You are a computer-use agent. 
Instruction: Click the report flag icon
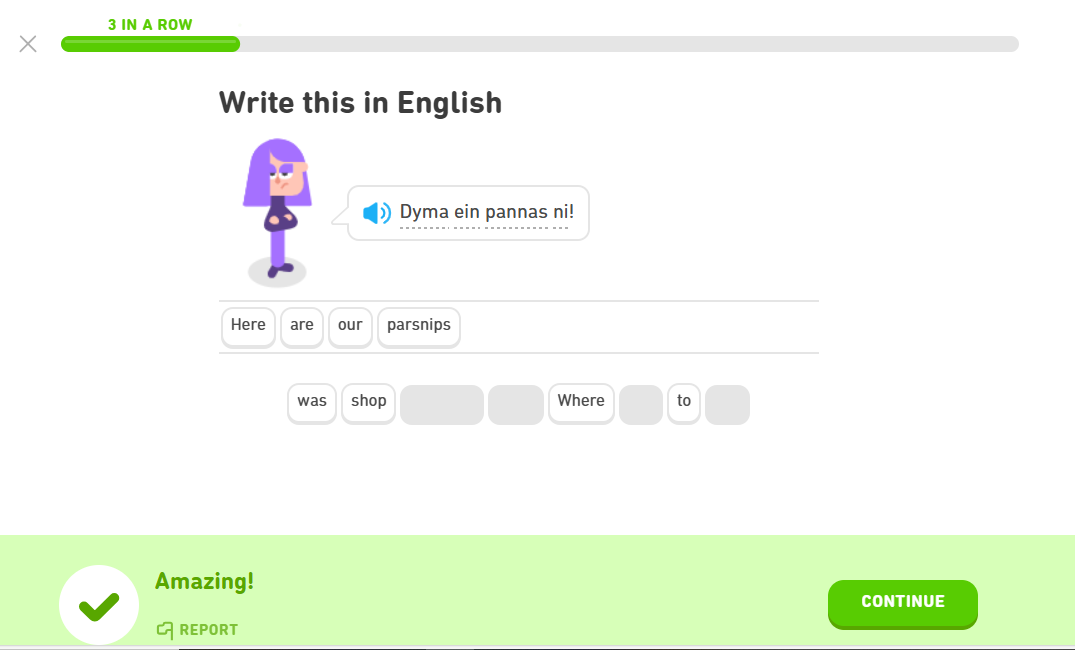(165, 629)
